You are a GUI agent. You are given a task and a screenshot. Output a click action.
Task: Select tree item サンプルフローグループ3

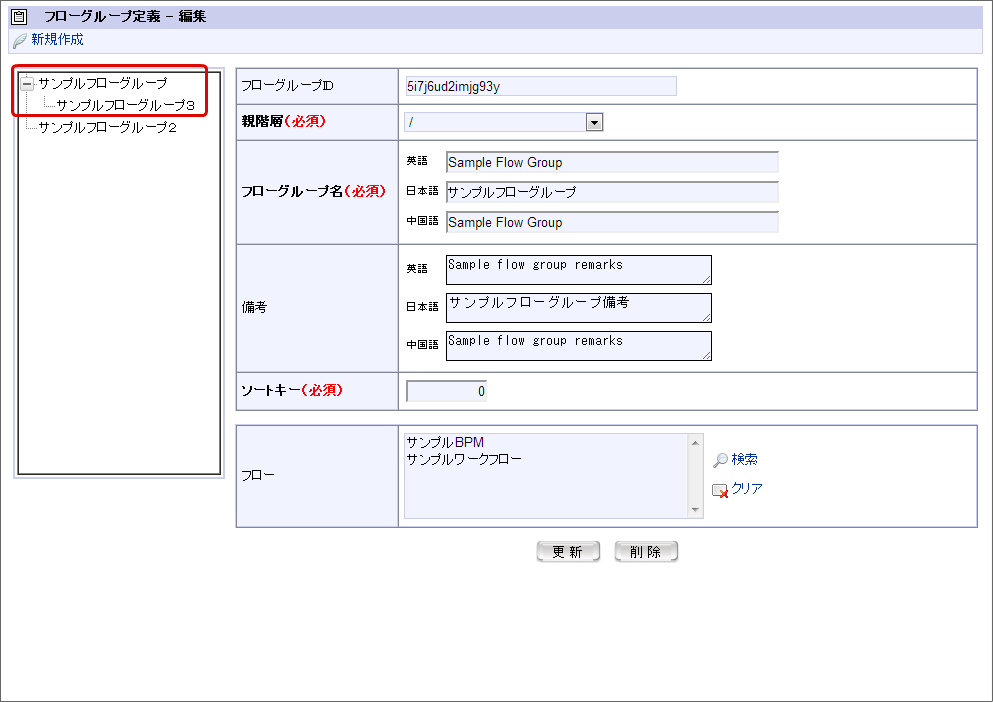point(125,105)
